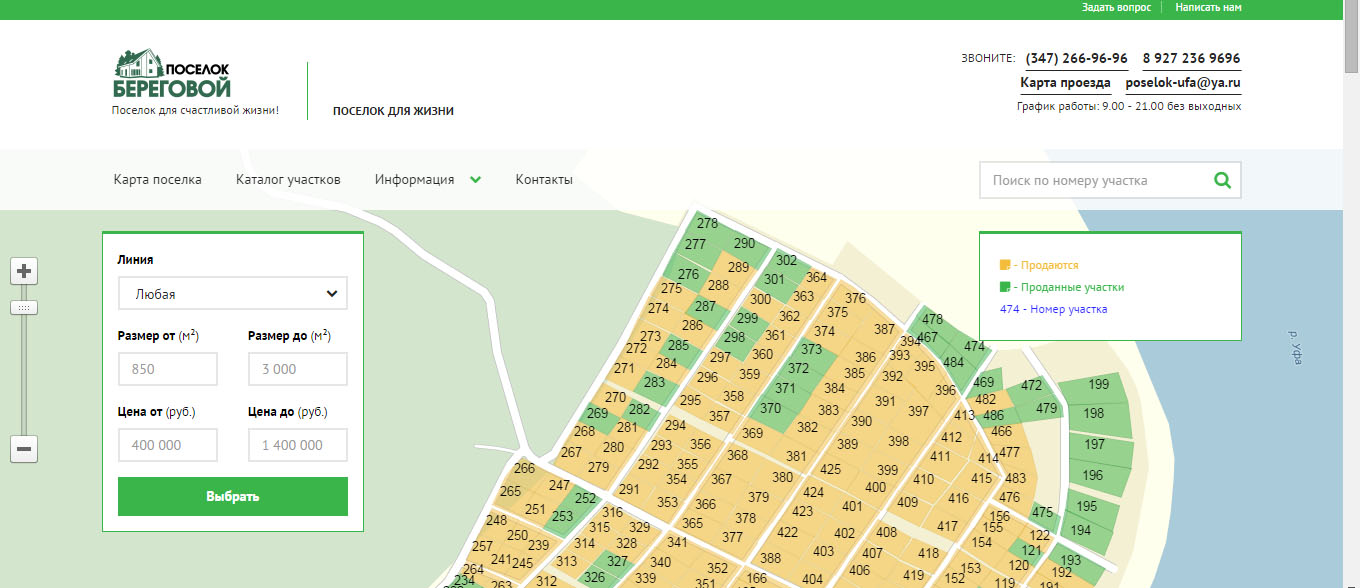Select plot 195 on the map
Screen dimensions: 1360x588
click(1086, 506)
